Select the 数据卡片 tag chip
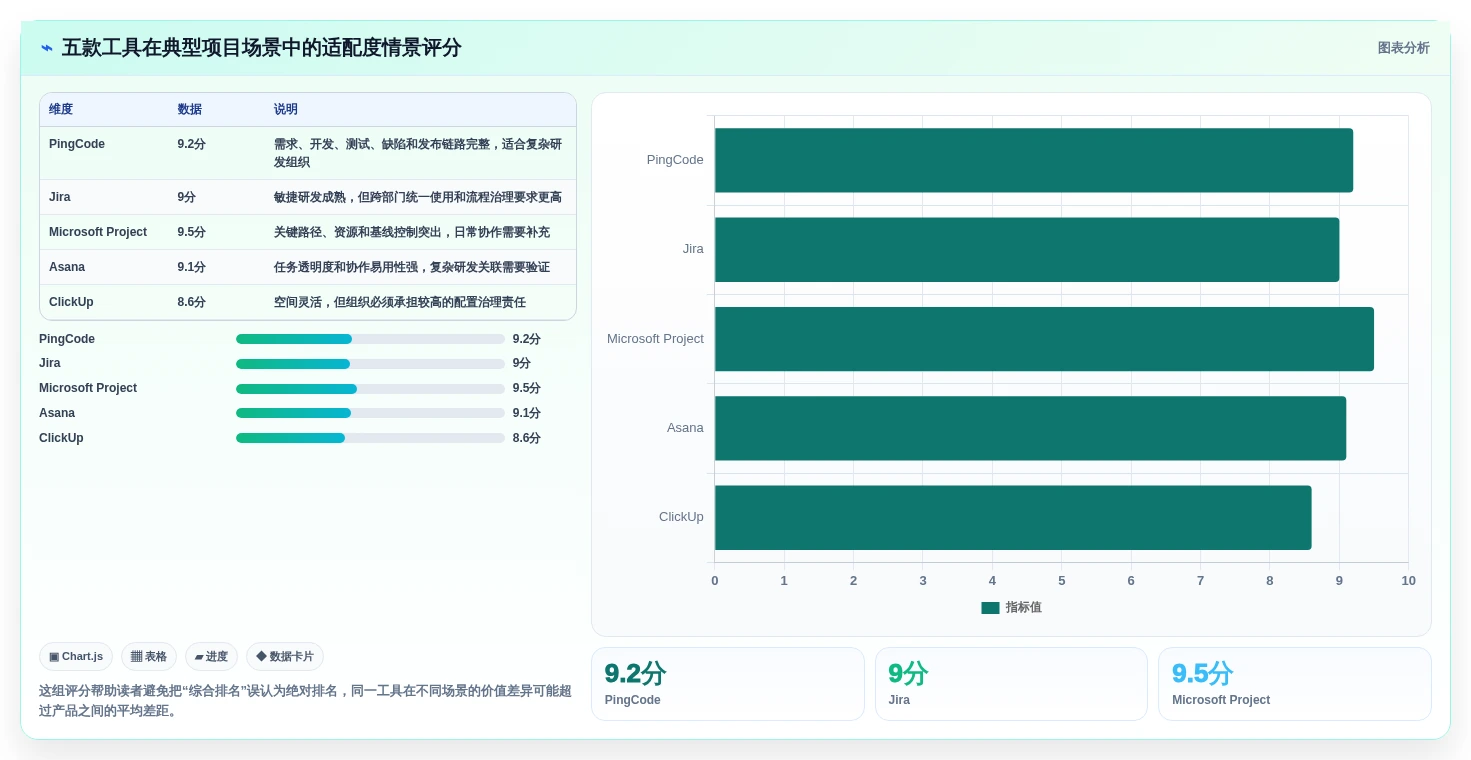This screenshot has width=1471, height=760. click(x=285, y=657)
